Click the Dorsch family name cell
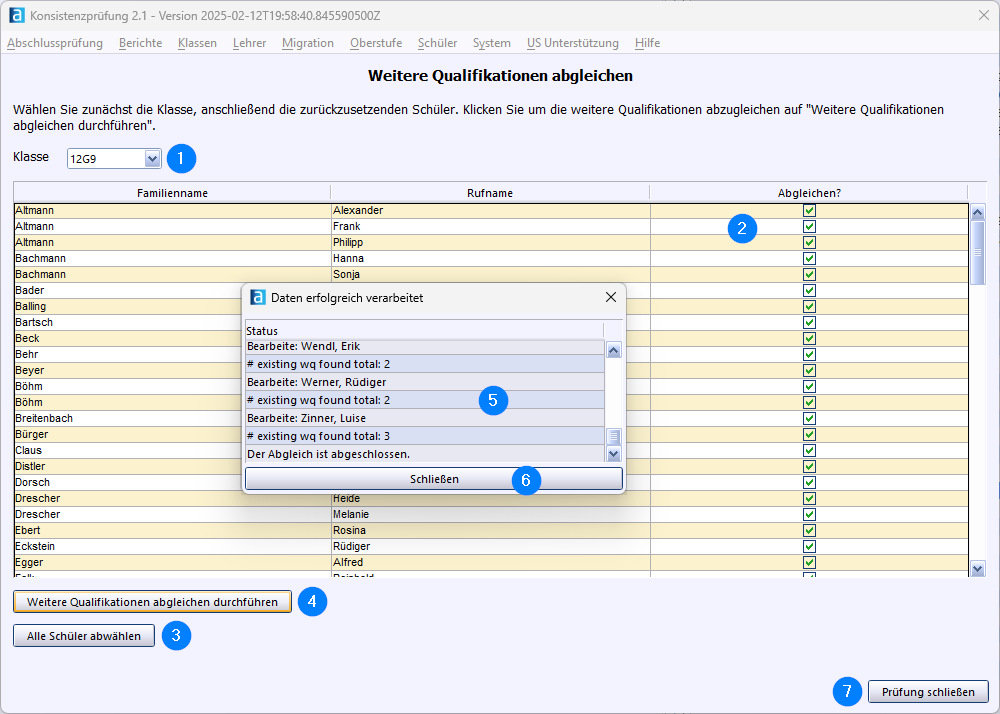This screenshot has width=1000, height=714. (172, 483)
